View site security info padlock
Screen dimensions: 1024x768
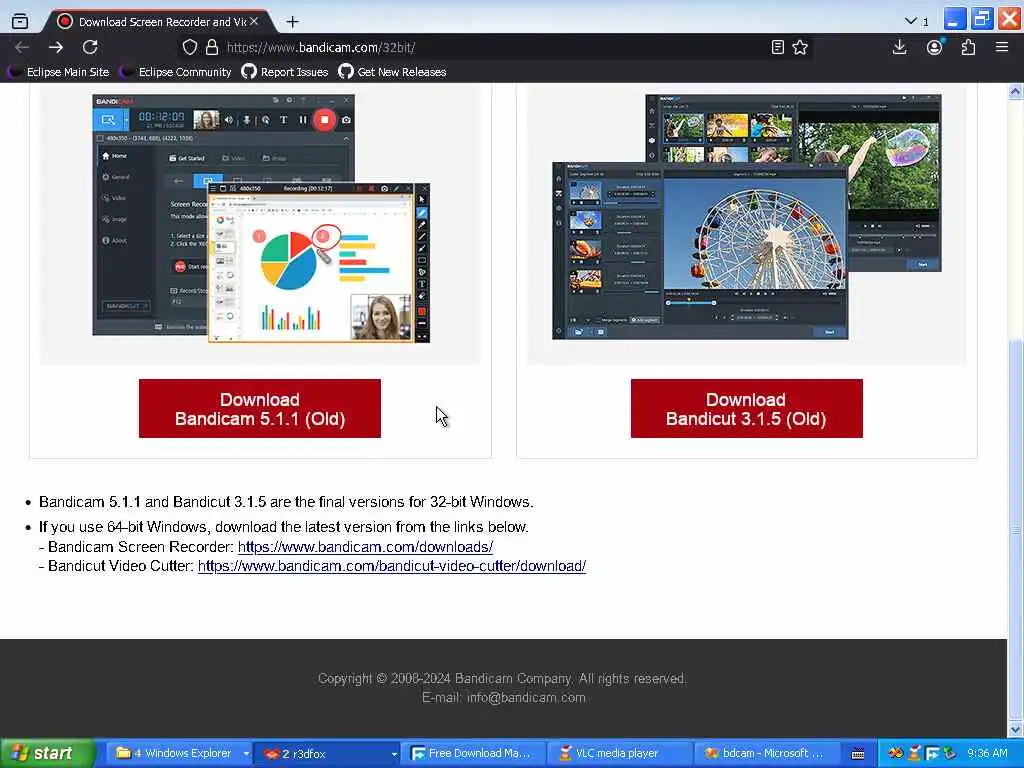tap(212, 47)
